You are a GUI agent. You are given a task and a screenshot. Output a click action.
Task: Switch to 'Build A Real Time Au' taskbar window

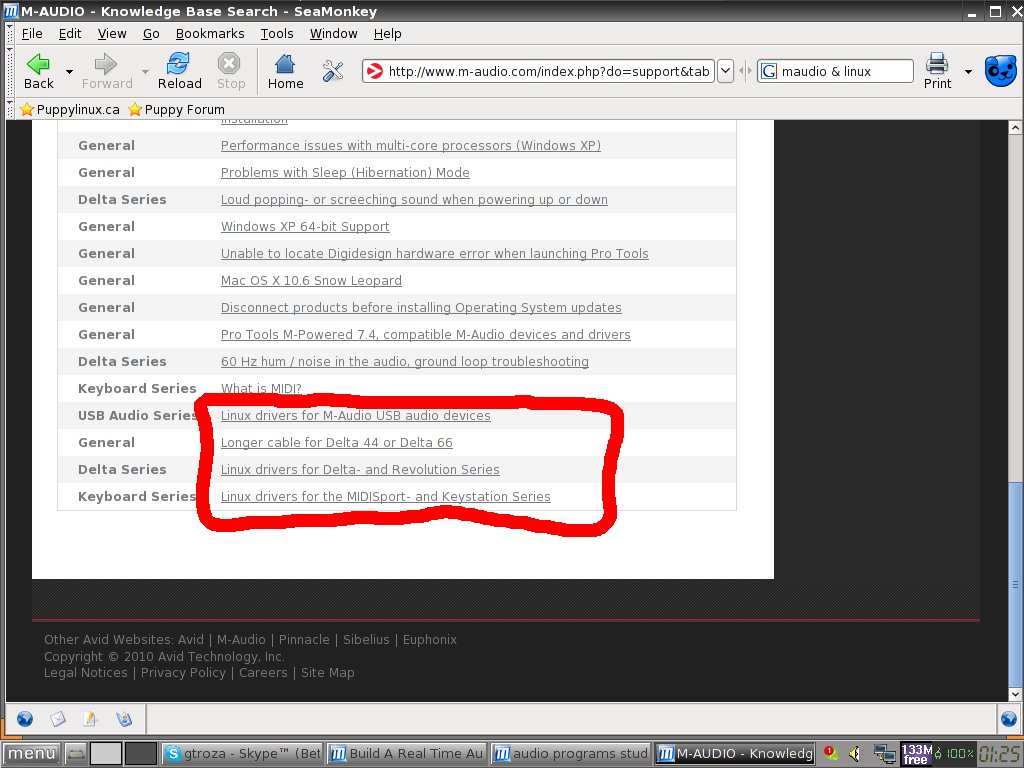406,754
